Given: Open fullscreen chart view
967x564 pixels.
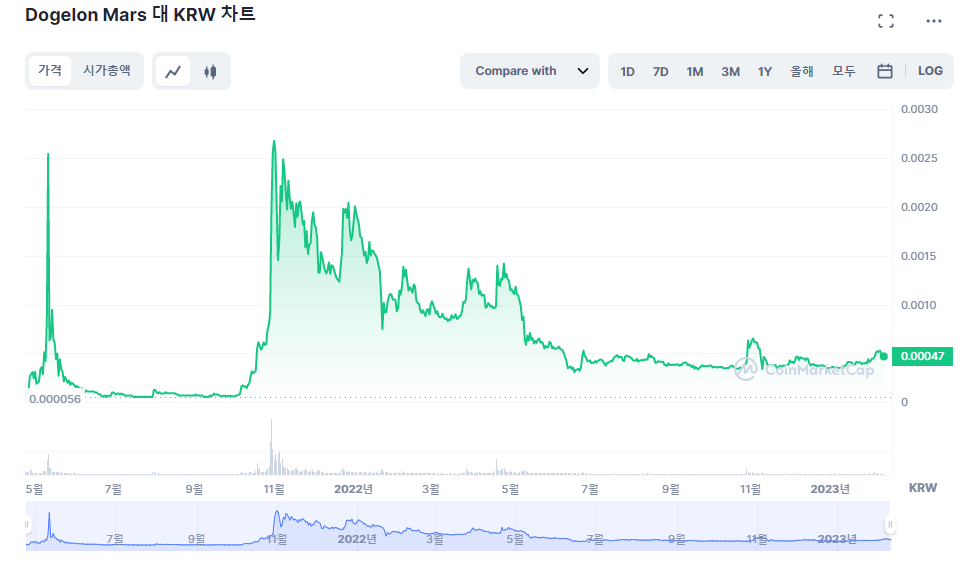Looking at the screenshot, I should (886, 21).
